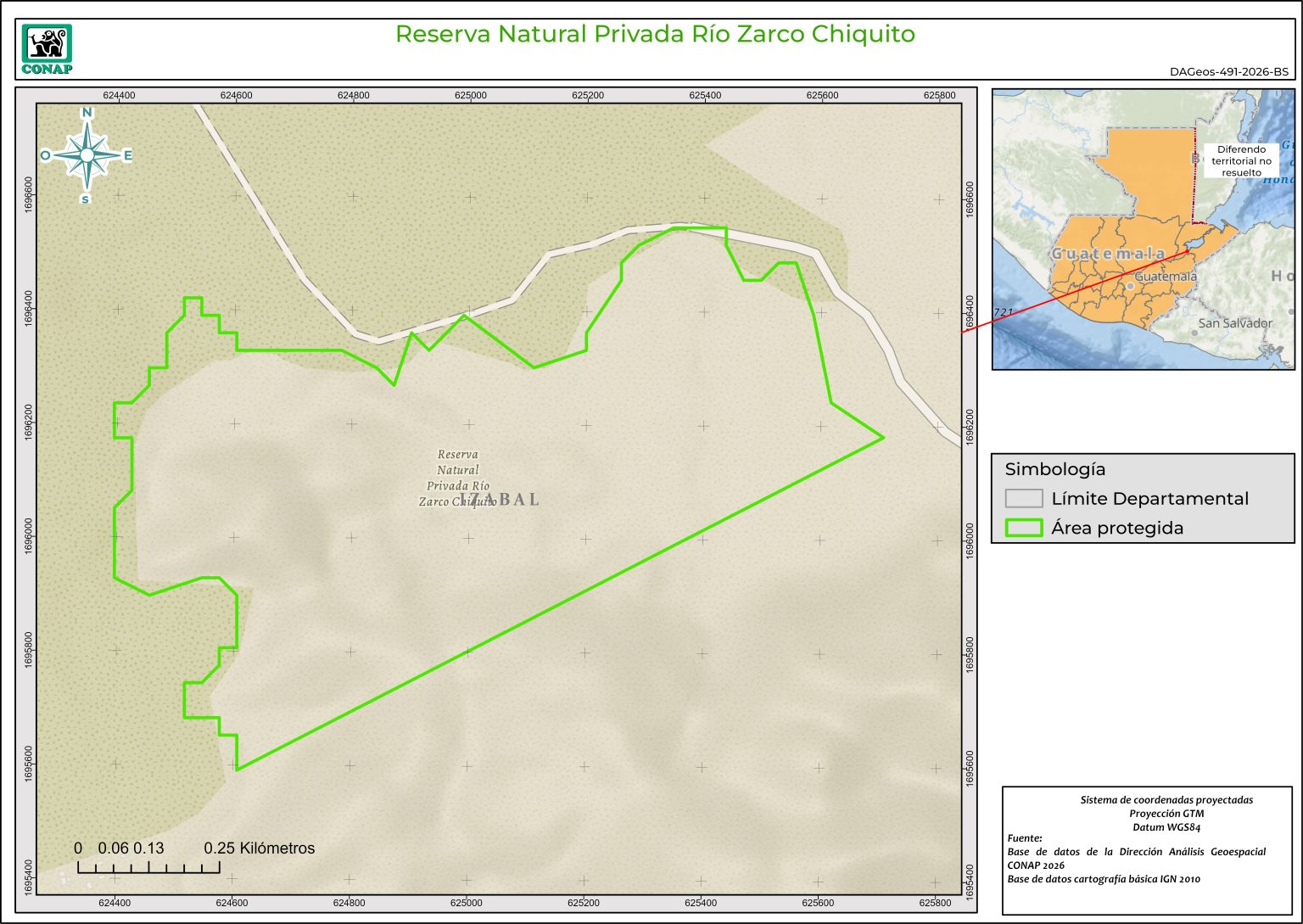Click the Datum WGS84 text
The height and width of the screenshot is (924, 1303).
(1166, 827)
